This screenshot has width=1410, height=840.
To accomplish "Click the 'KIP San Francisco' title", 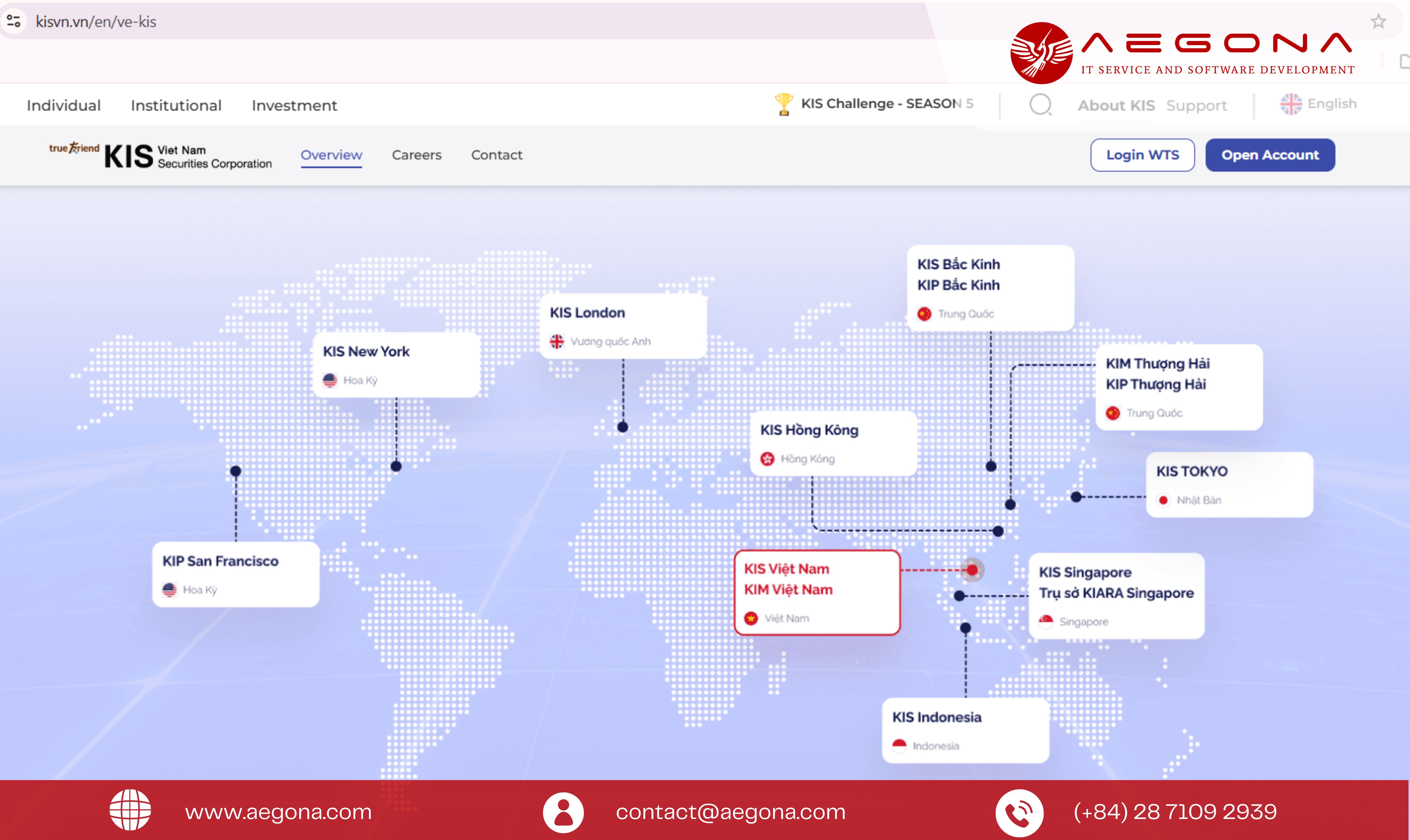I will pyautogui.click(x=220, y=561).
